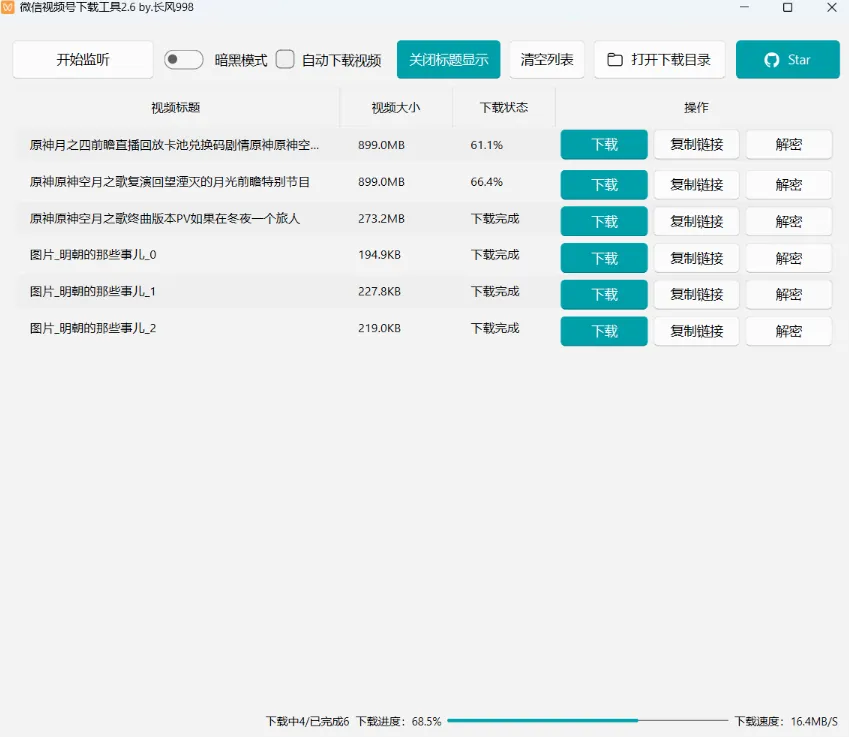Select the 图片_明朝的那些事儿_0 title
The width and height of the screenshot is (849, 737).
tap(93, 255)
